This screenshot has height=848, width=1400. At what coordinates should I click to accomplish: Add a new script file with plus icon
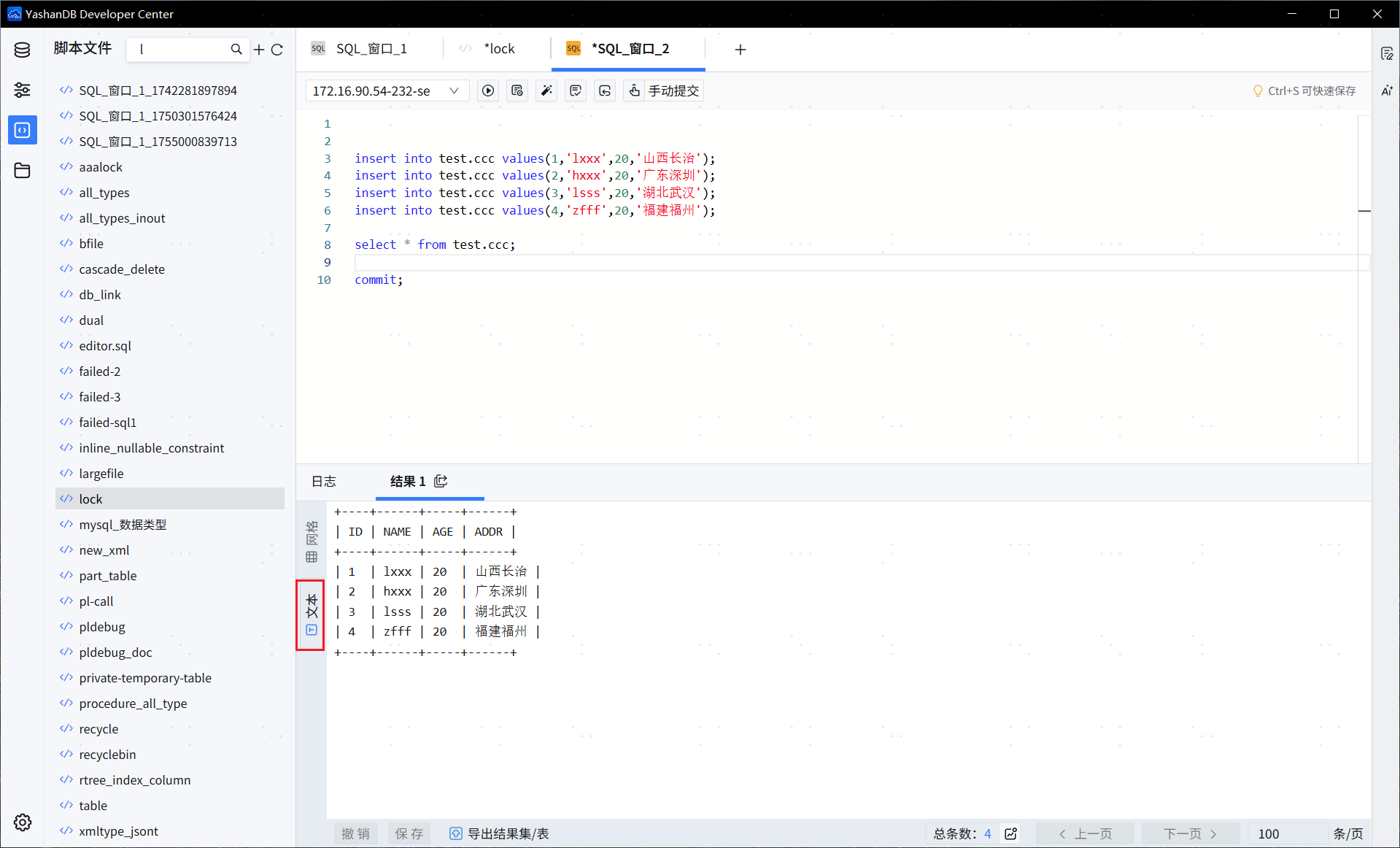pyautogui.click(x=259, y=50)
